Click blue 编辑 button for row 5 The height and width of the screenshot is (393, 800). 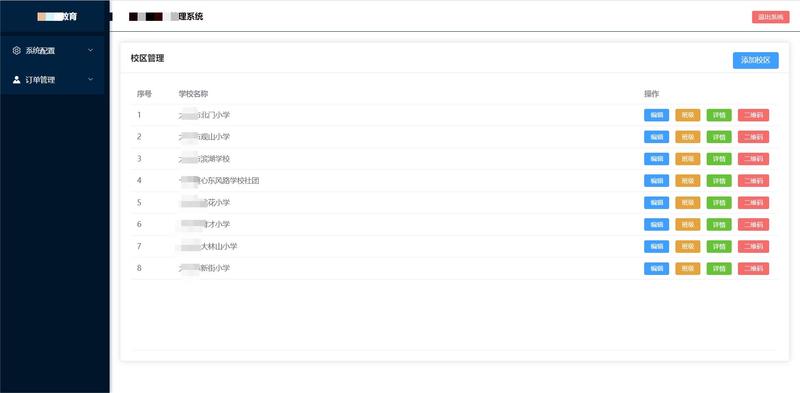[x=657, y=203]
